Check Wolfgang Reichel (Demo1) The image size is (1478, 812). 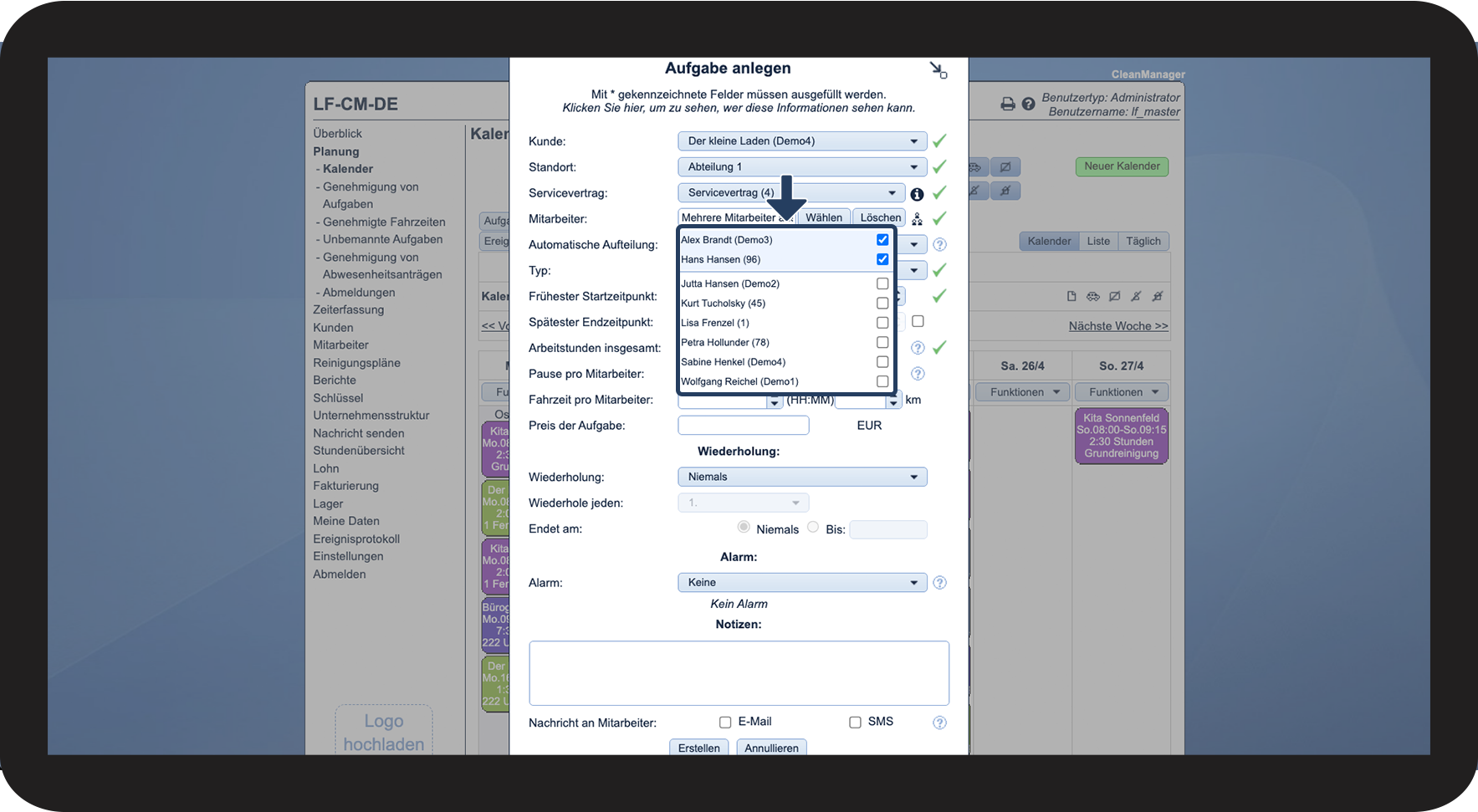tap(882, 381)
